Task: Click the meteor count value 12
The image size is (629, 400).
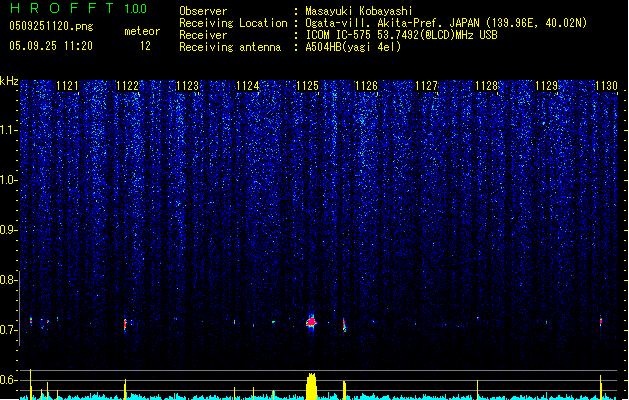Action: (x=145, y=46)
